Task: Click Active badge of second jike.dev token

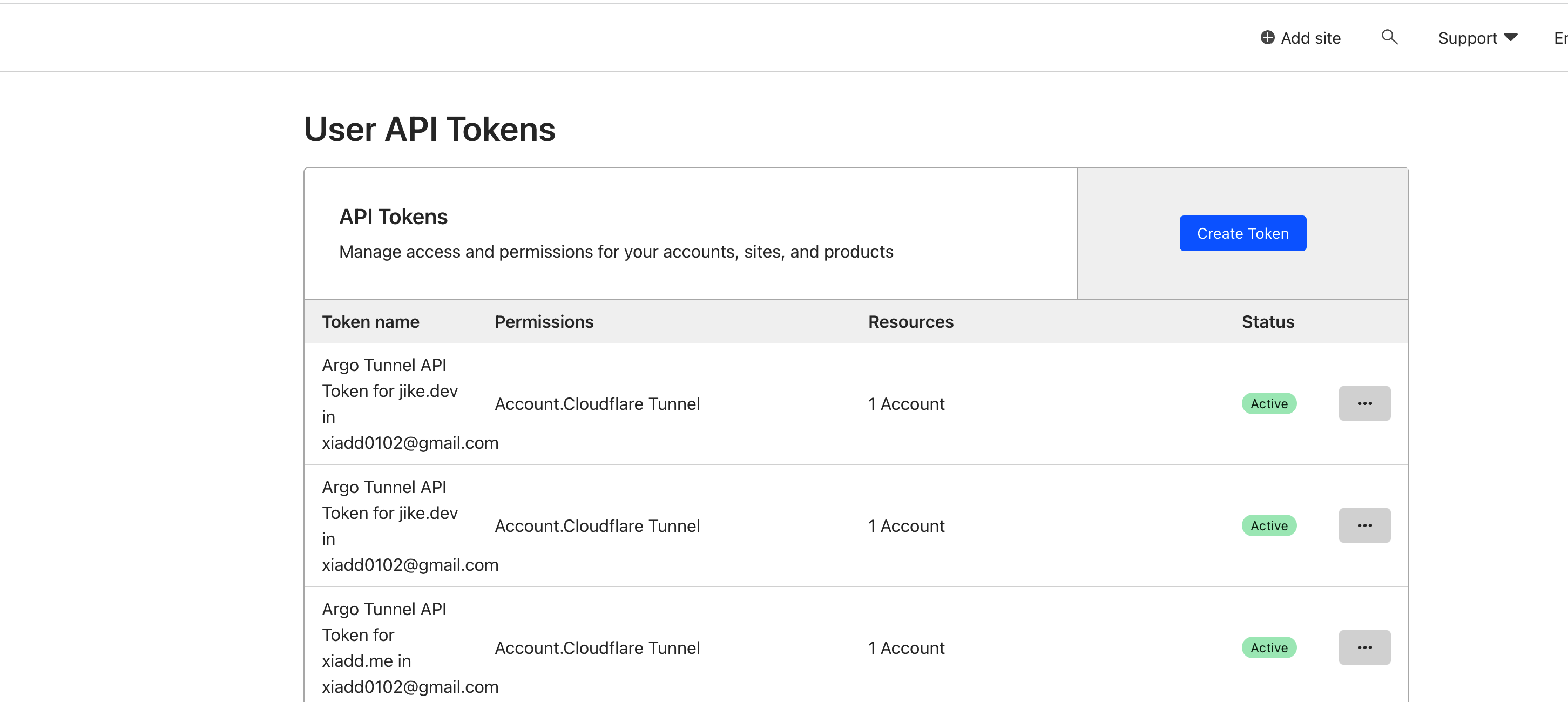Action: click(1268, 525)
